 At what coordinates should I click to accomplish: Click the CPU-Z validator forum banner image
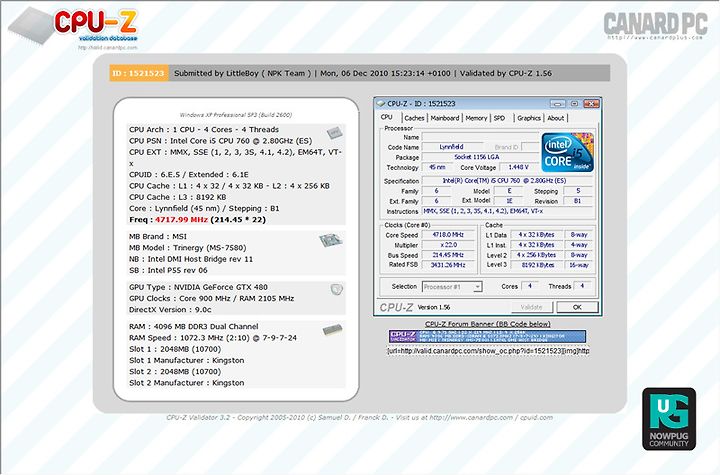488,336
